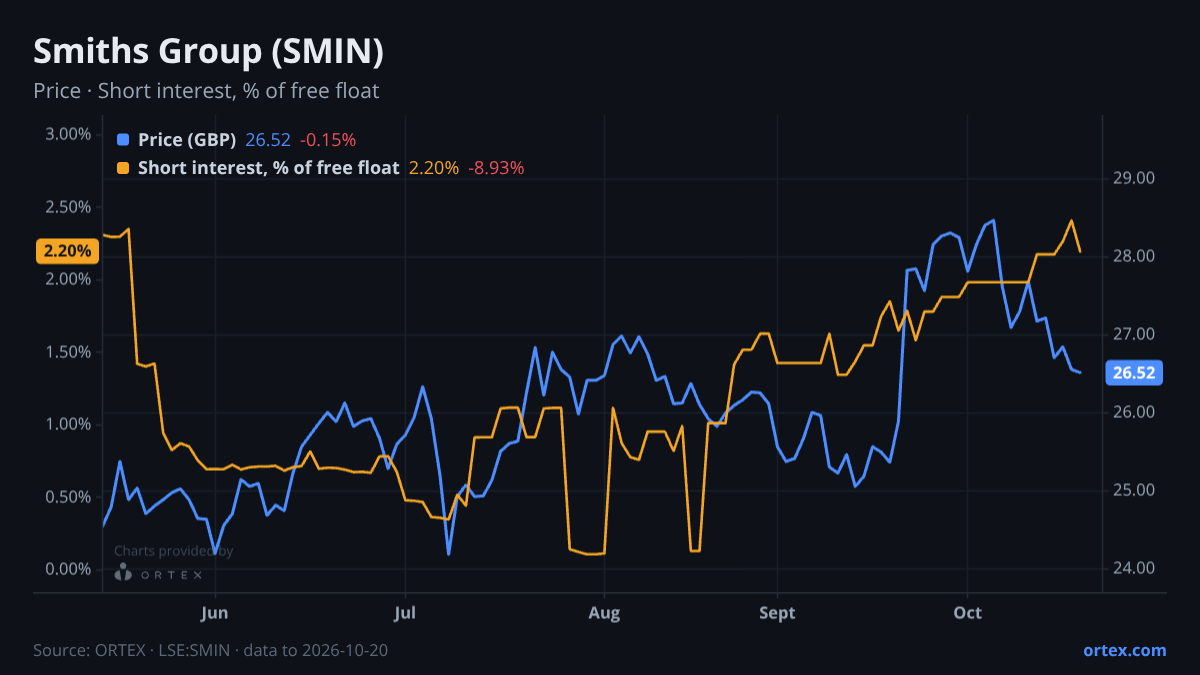Click the blue Price legend swatch
Screen dimensions: 1200x675
(x=123, y=139)
